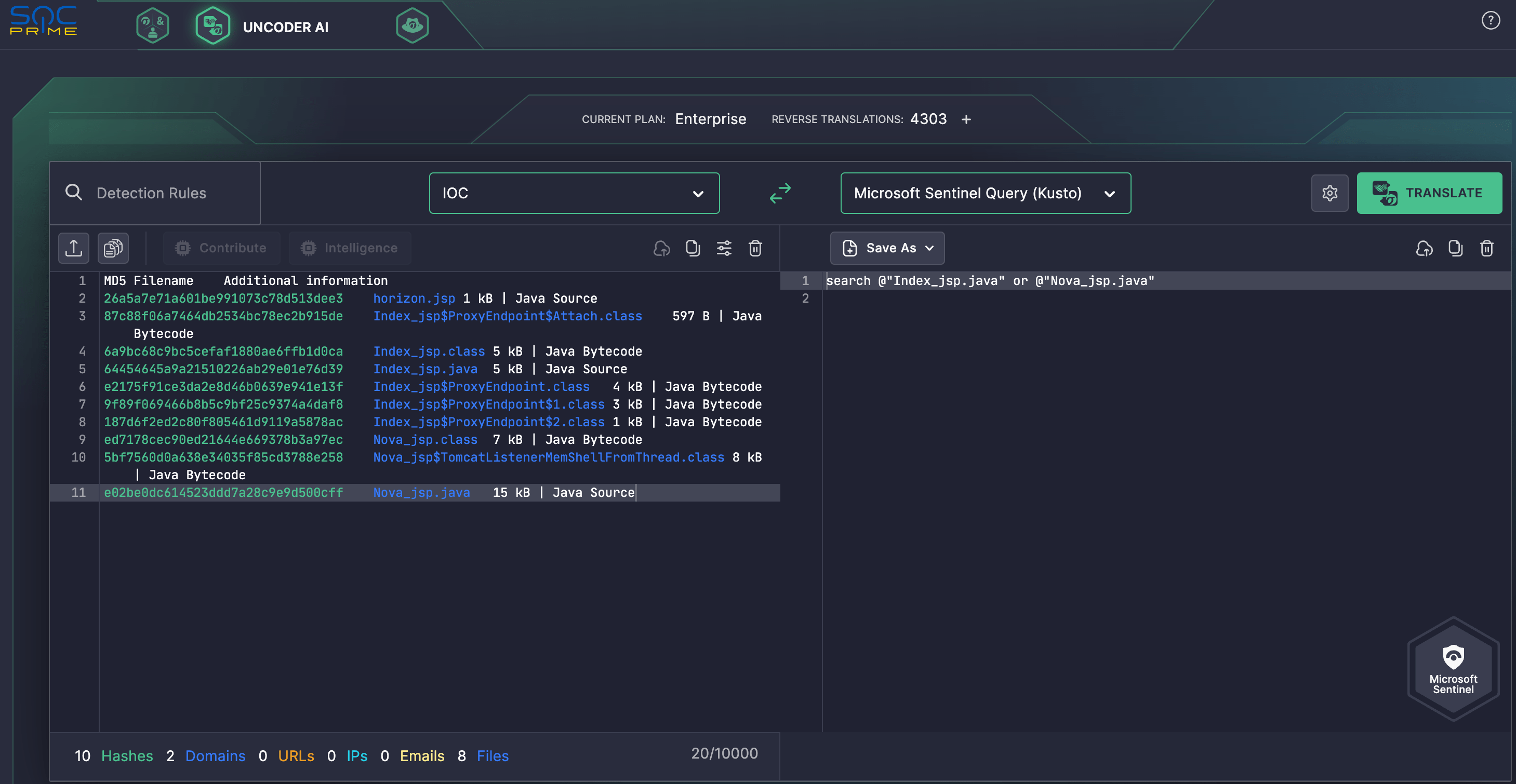Click the Microsoft Sentinel hexagon badge

(1453, 669)
